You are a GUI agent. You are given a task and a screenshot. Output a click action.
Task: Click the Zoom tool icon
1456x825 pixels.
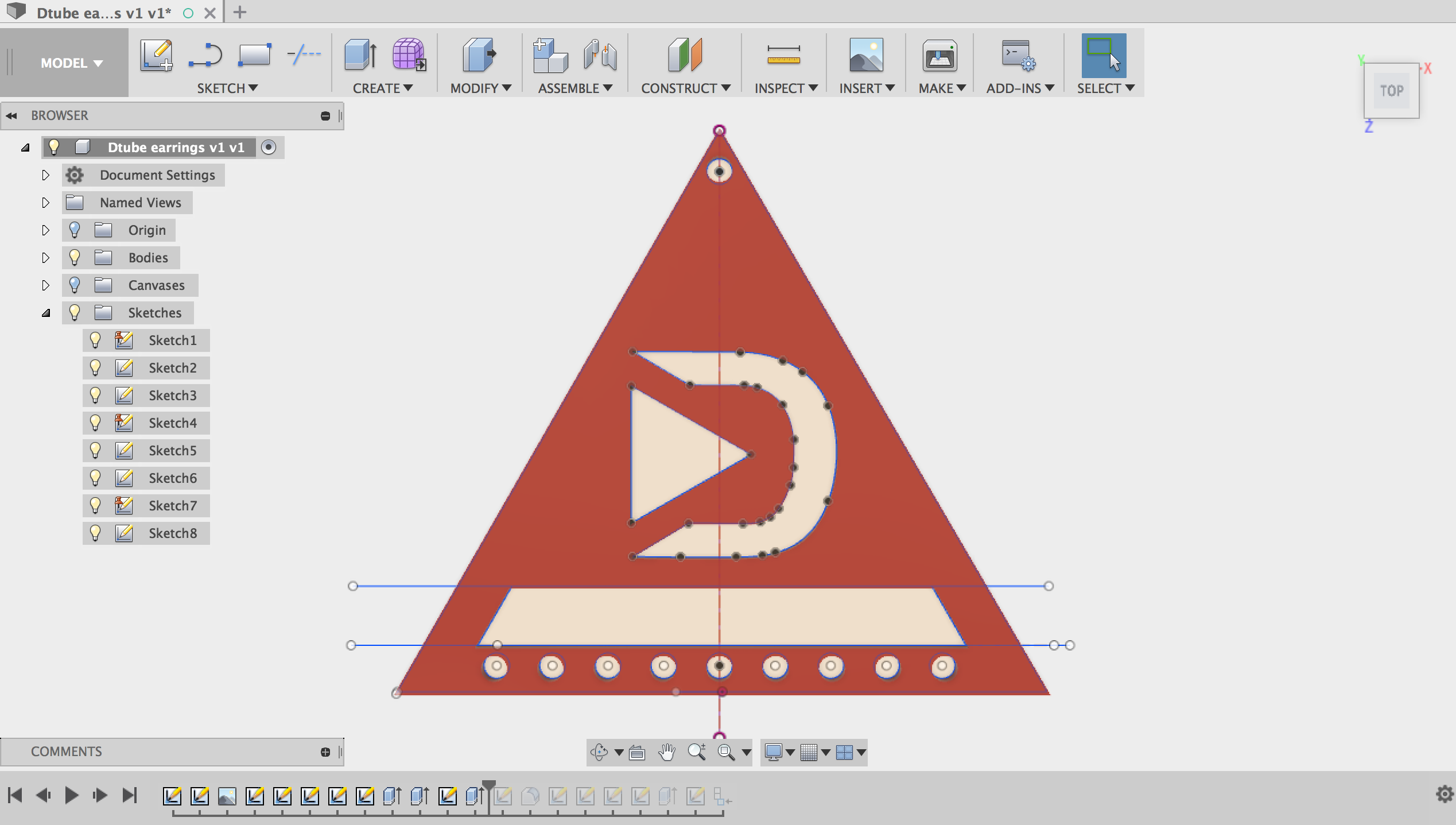tap(697, 752)
